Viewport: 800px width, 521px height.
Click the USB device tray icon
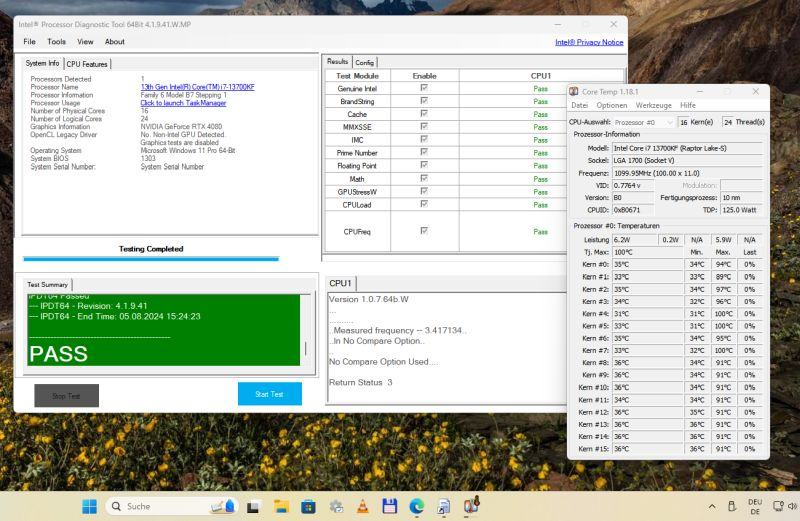coord(732,506)
